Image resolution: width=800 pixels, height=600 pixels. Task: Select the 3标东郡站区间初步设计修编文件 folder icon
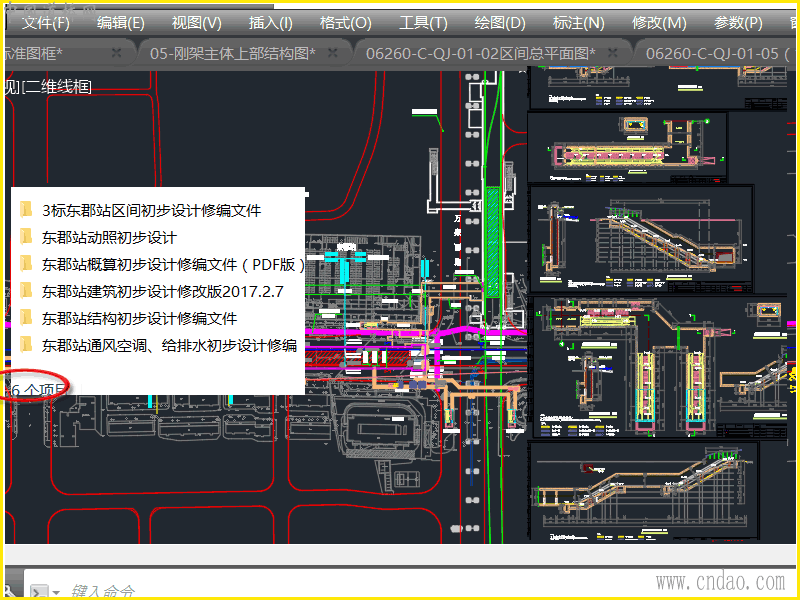point(25,210)
